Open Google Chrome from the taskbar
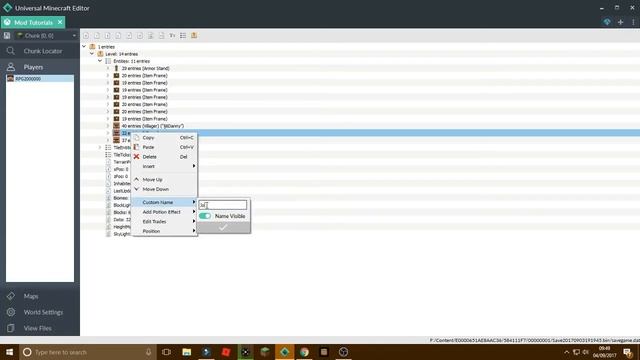 304,352
